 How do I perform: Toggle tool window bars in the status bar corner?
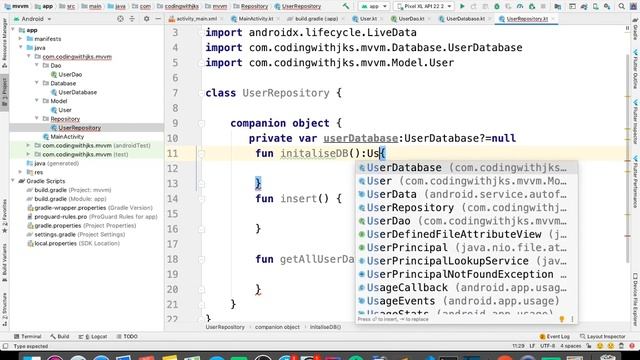pos(5,346)
